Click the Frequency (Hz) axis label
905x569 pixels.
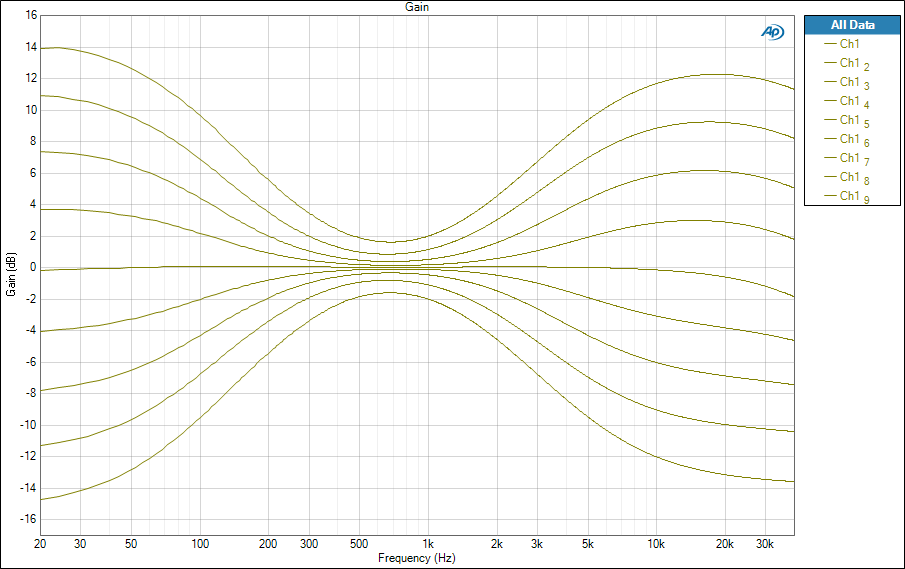417,558
